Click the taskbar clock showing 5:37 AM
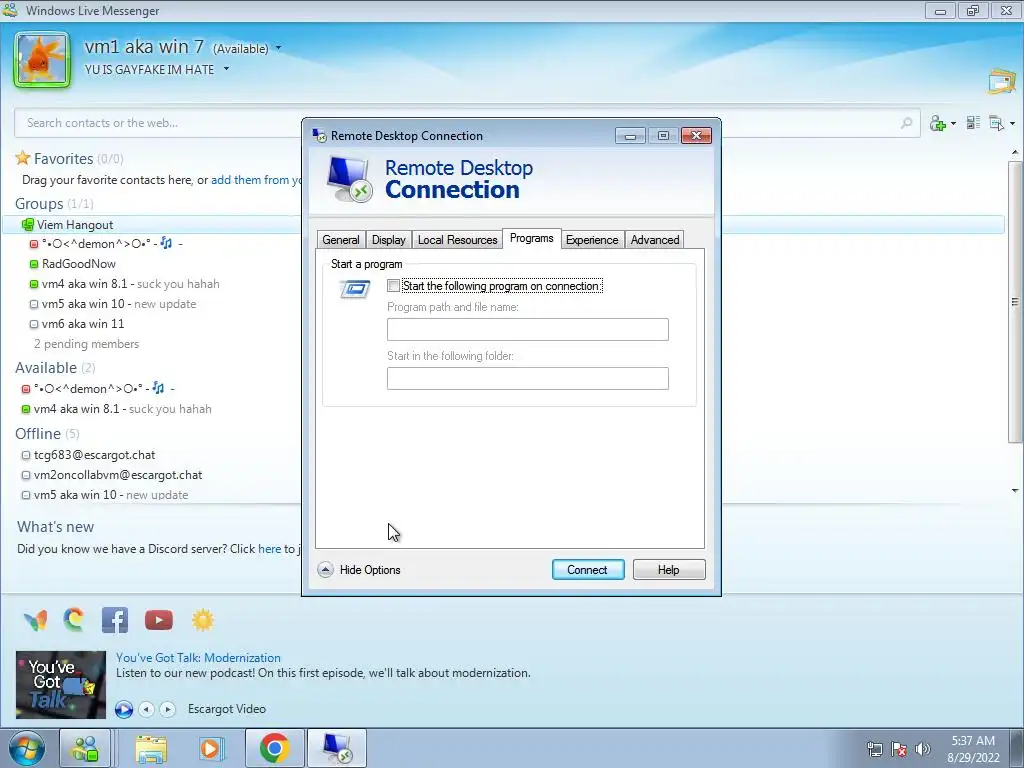Screen dimensions: 1024x768 click(973, 749)
